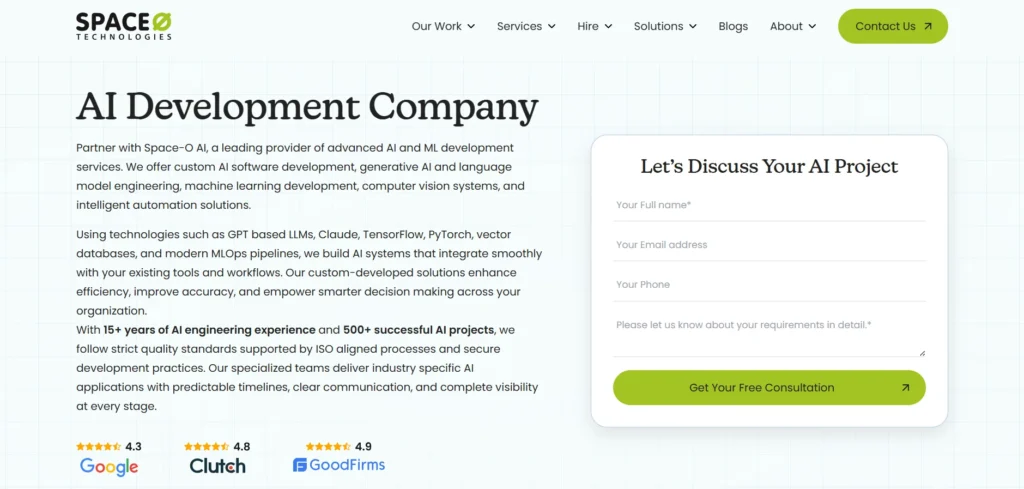1024x489 pixels.
Task: Focus the Your Phone field
Action: click(x=769, y=285)
